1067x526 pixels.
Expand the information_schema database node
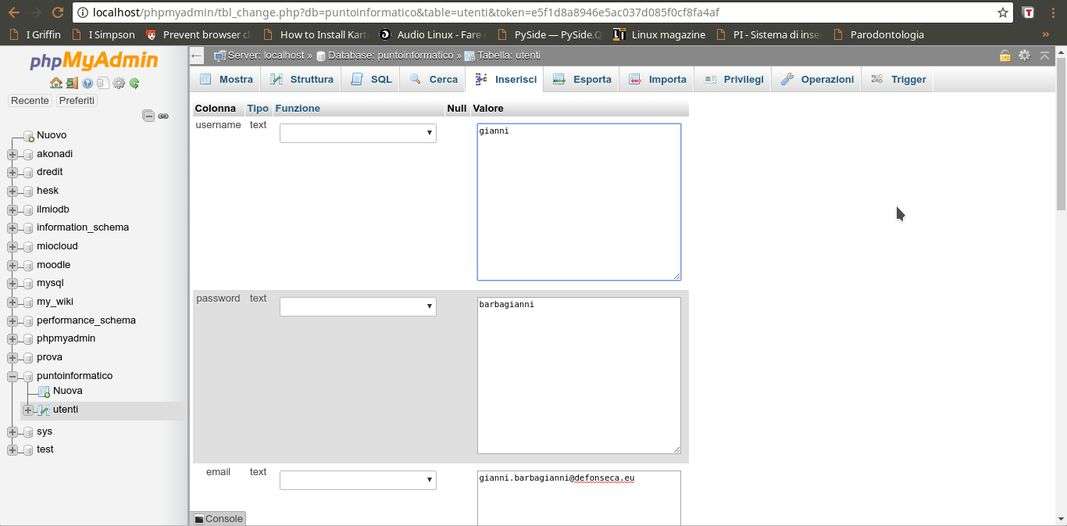(12, 228)
